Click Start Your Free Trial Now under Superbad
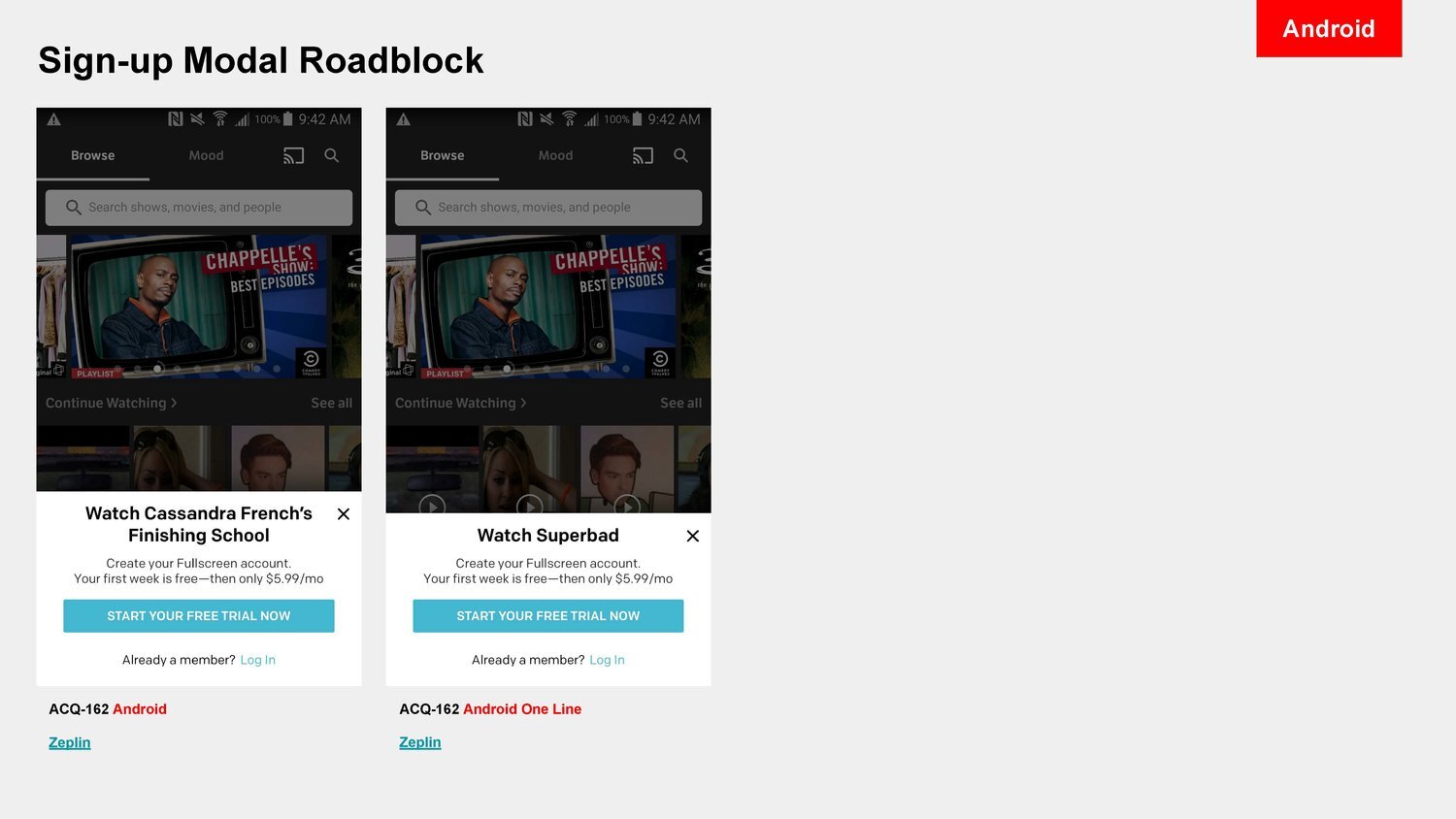1456x819 pixels. [x=548, y=616]
